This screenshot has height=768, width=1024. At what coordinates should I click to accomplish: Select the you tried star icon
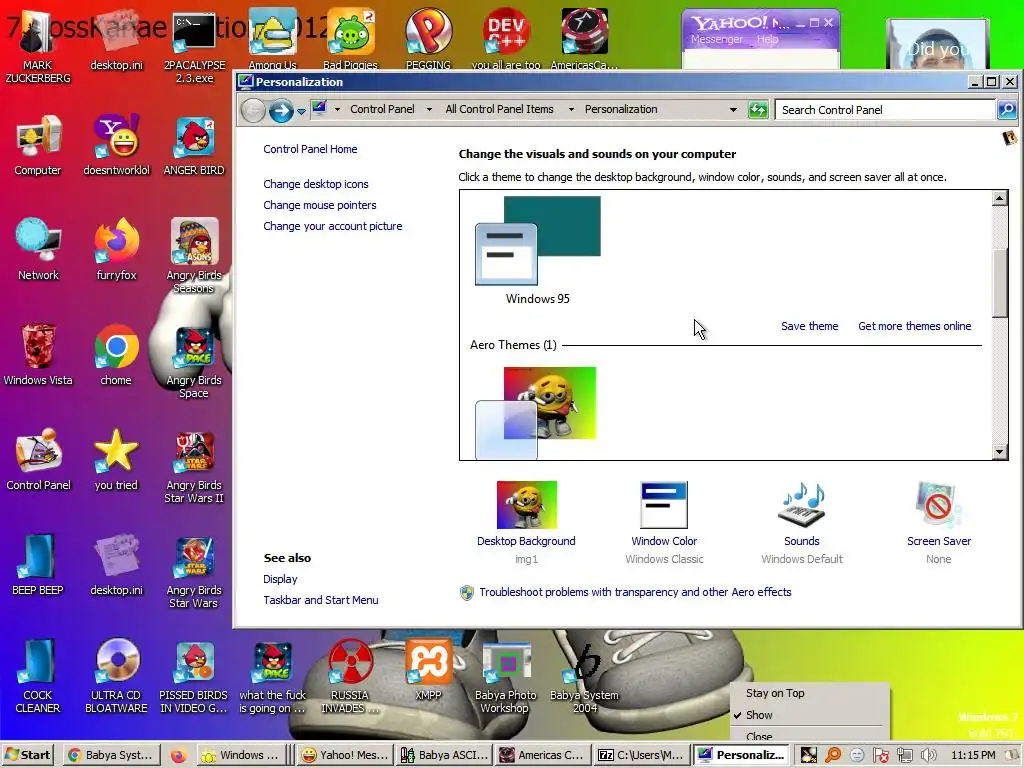tap(116, 460)
